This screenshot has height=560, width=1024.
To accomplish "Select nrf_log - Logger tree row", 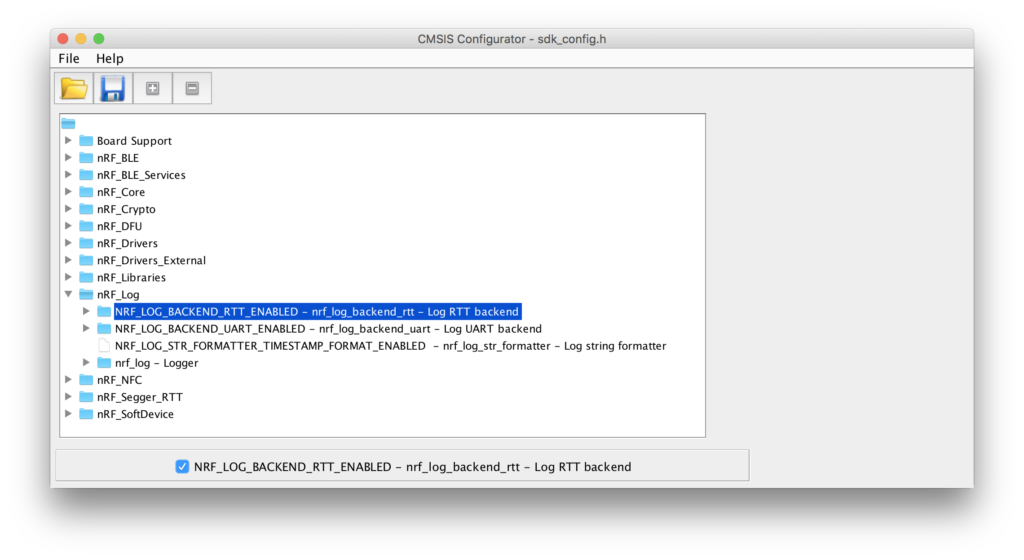I will coord(156,363).
